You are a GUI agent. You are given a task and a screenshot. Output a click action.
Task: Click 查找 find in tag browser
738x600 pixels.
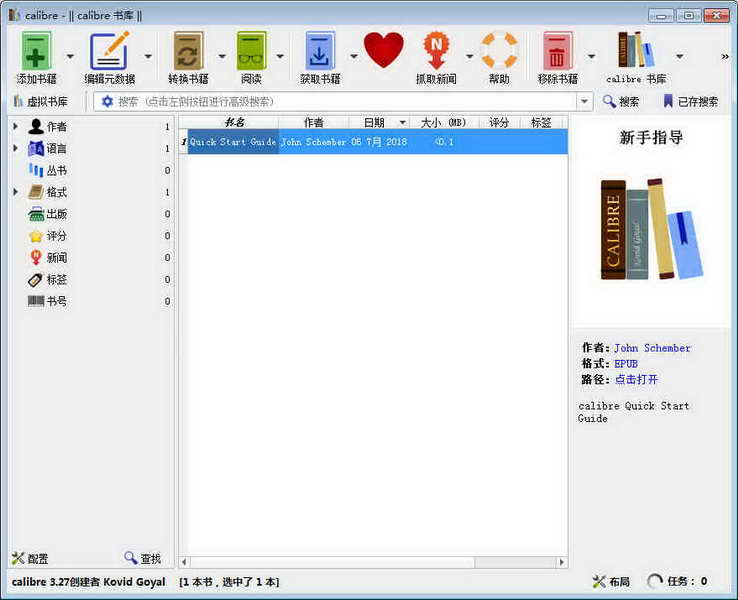(x=143, y=559)
